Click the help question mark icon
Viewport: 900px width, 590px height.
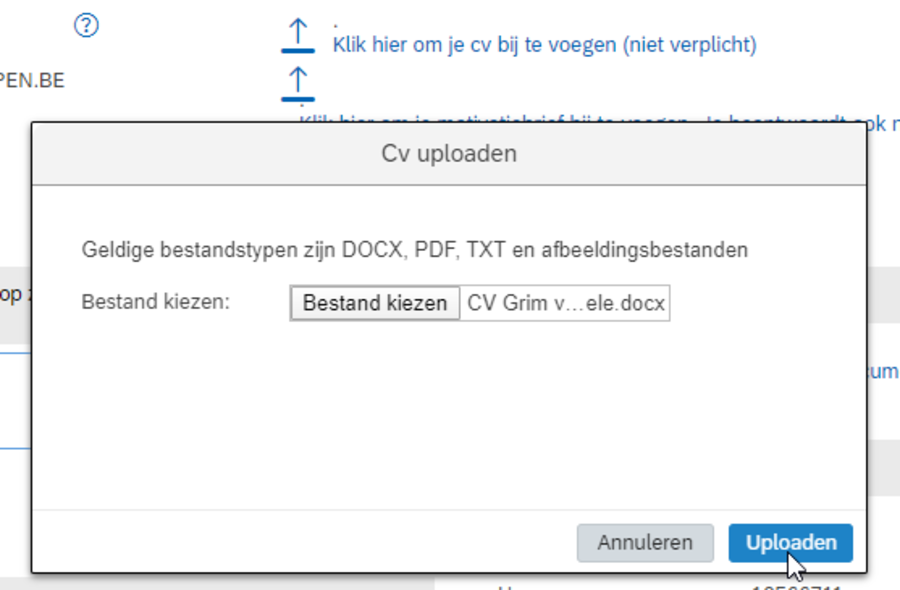[87, 27]
